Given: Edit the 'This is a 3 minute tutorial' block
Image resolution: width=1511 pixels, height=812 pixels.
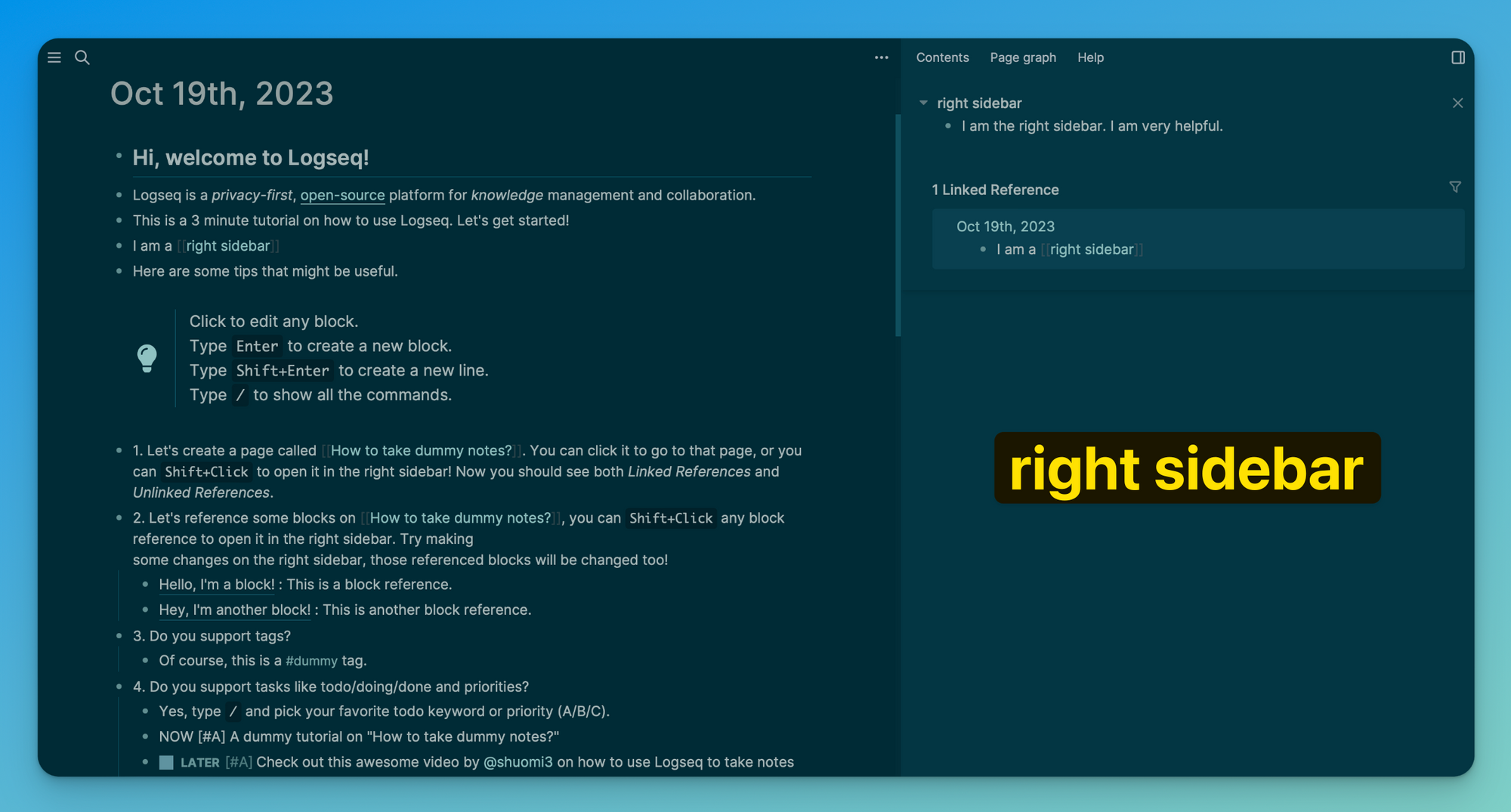Looking at the screenshot, I should 351,221.
